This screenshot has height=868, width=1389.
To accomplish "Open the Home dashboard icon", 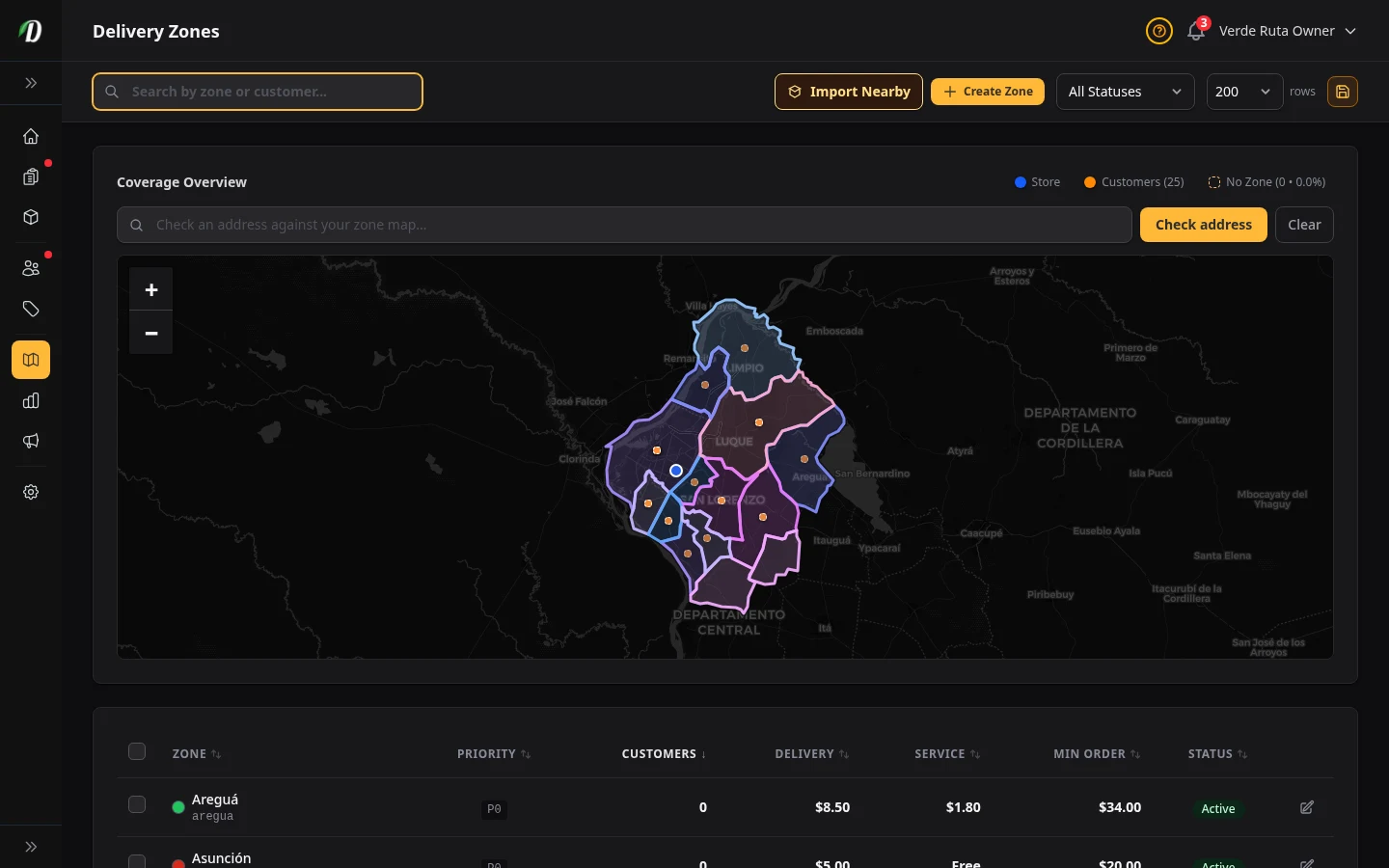I will point(31,136).
